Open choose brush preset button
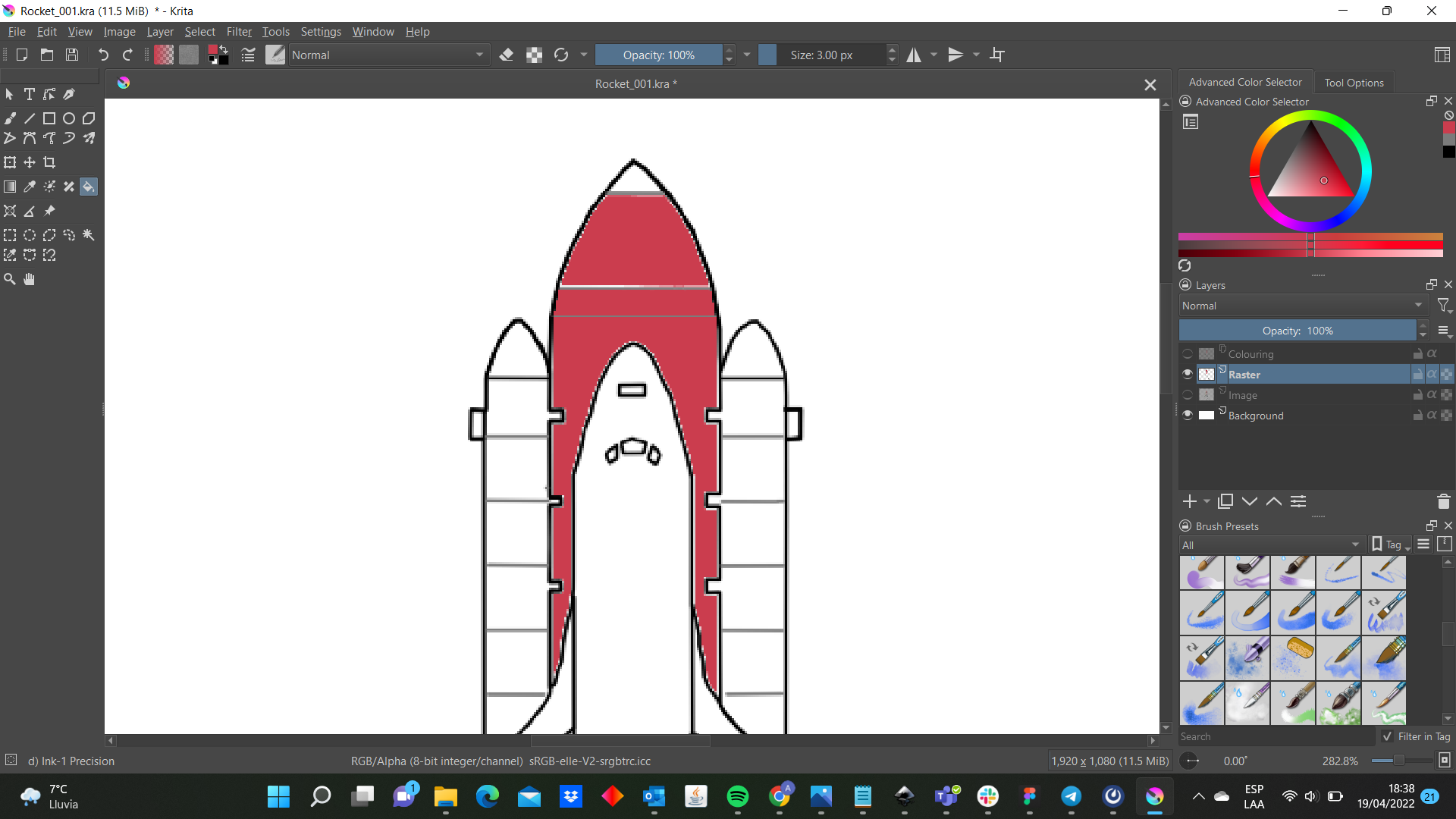The height and width of the screenshot is (819, 1456). point(275,55)
